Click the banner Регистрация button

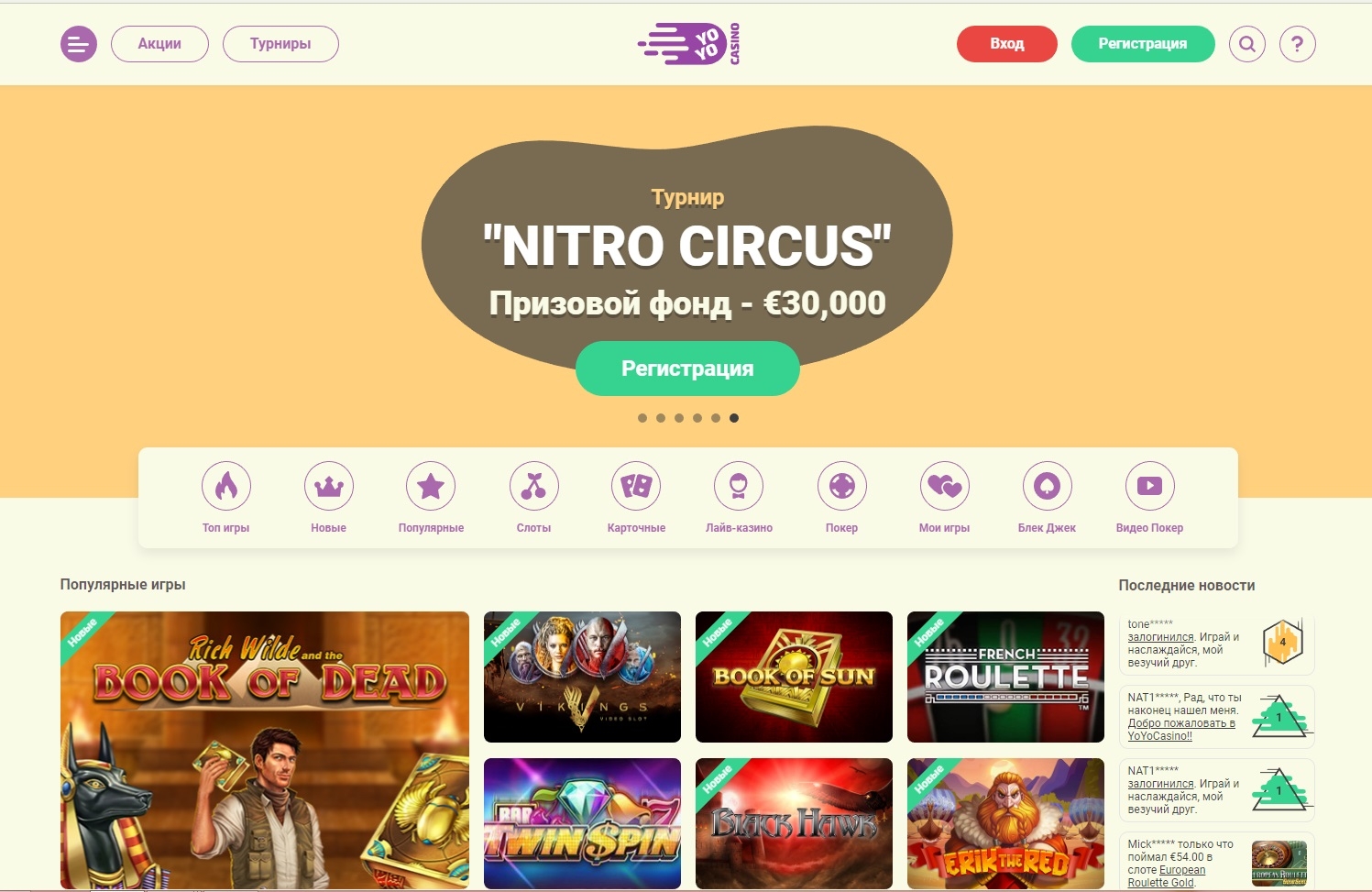[687, 369]
